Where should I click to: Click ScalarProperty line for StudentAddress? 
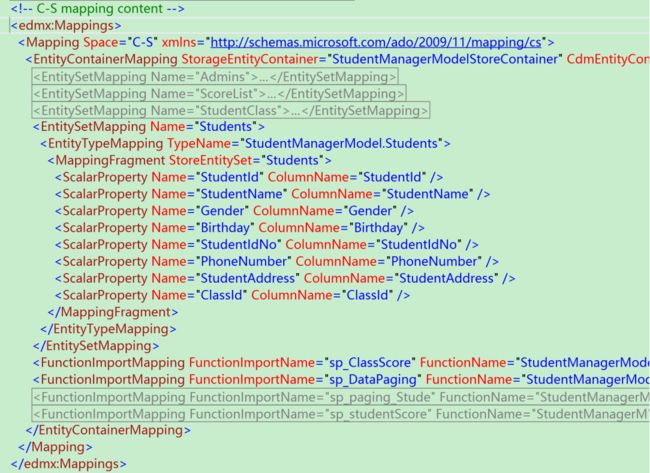point(285,279)
